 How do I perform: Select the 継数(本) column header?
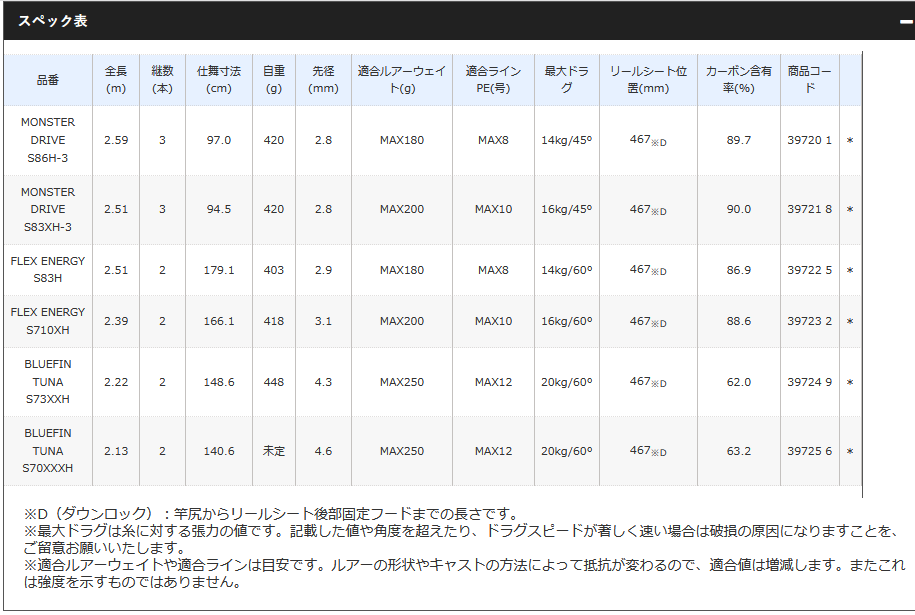coord(162,80)
